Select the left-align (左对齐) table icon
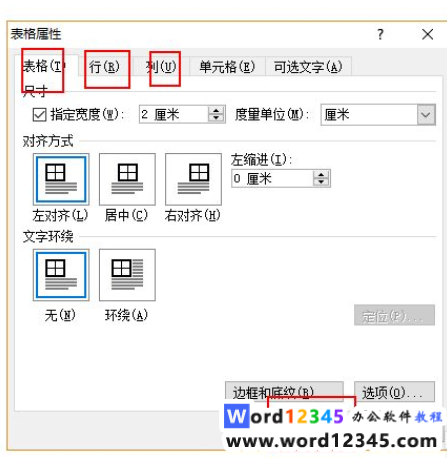The image size is (447, 458). pyautogui.click(x=61, y=179)
